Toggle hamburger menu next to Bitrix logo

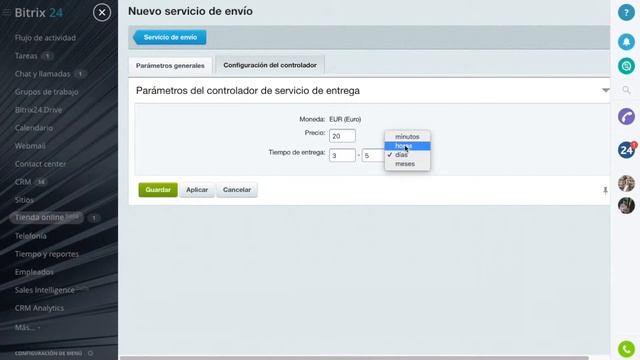click(6, 13)
